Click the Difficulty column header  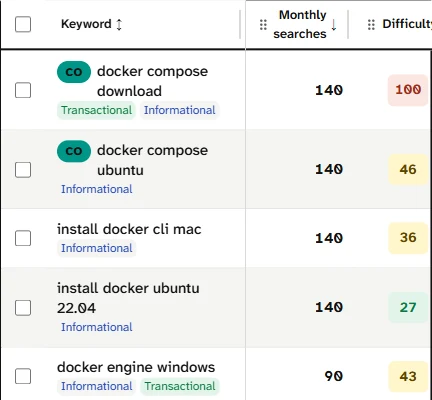tap(407, 24)
